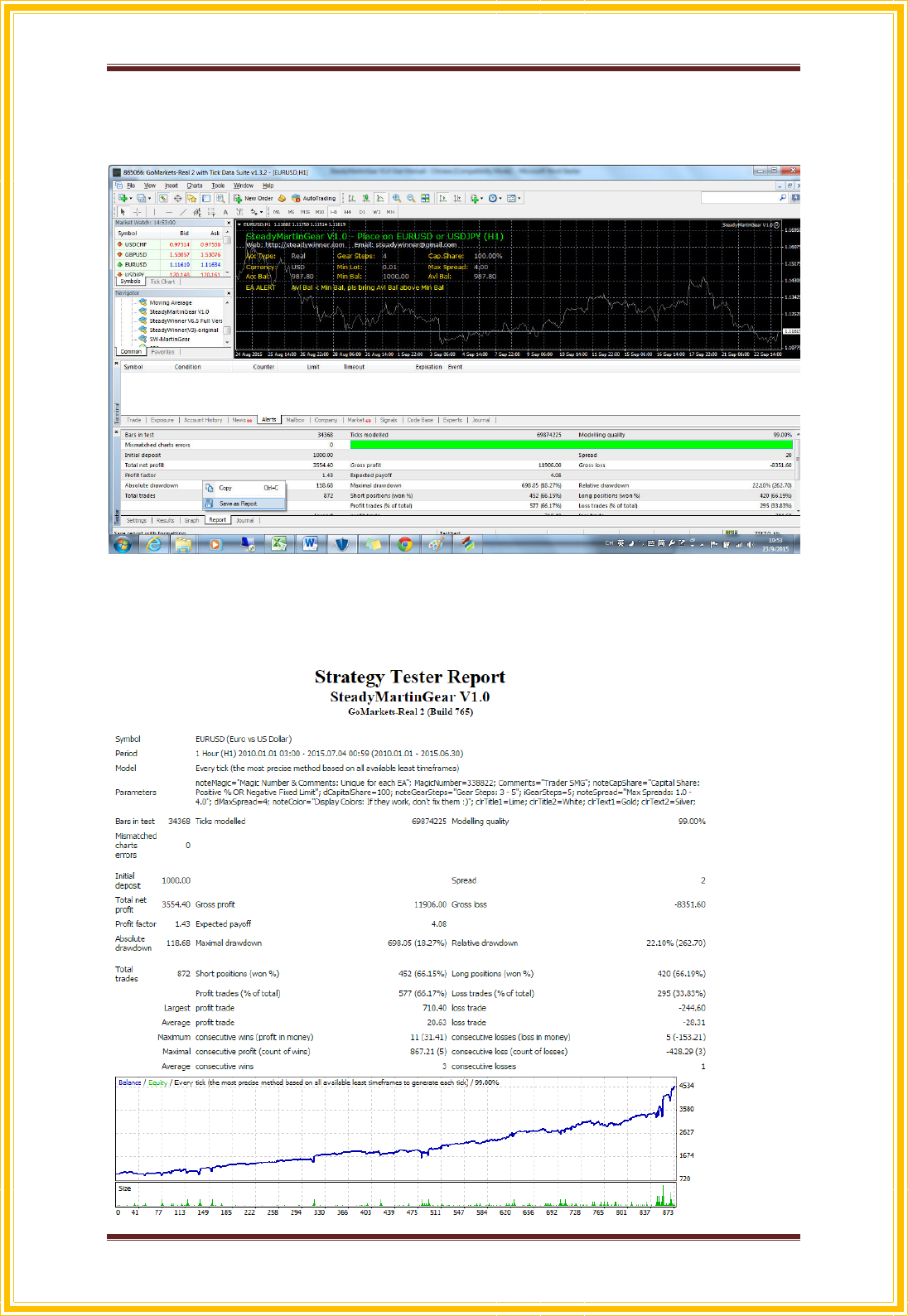Switch to Favorites tab in Navigator

click(x=162, y=352)
